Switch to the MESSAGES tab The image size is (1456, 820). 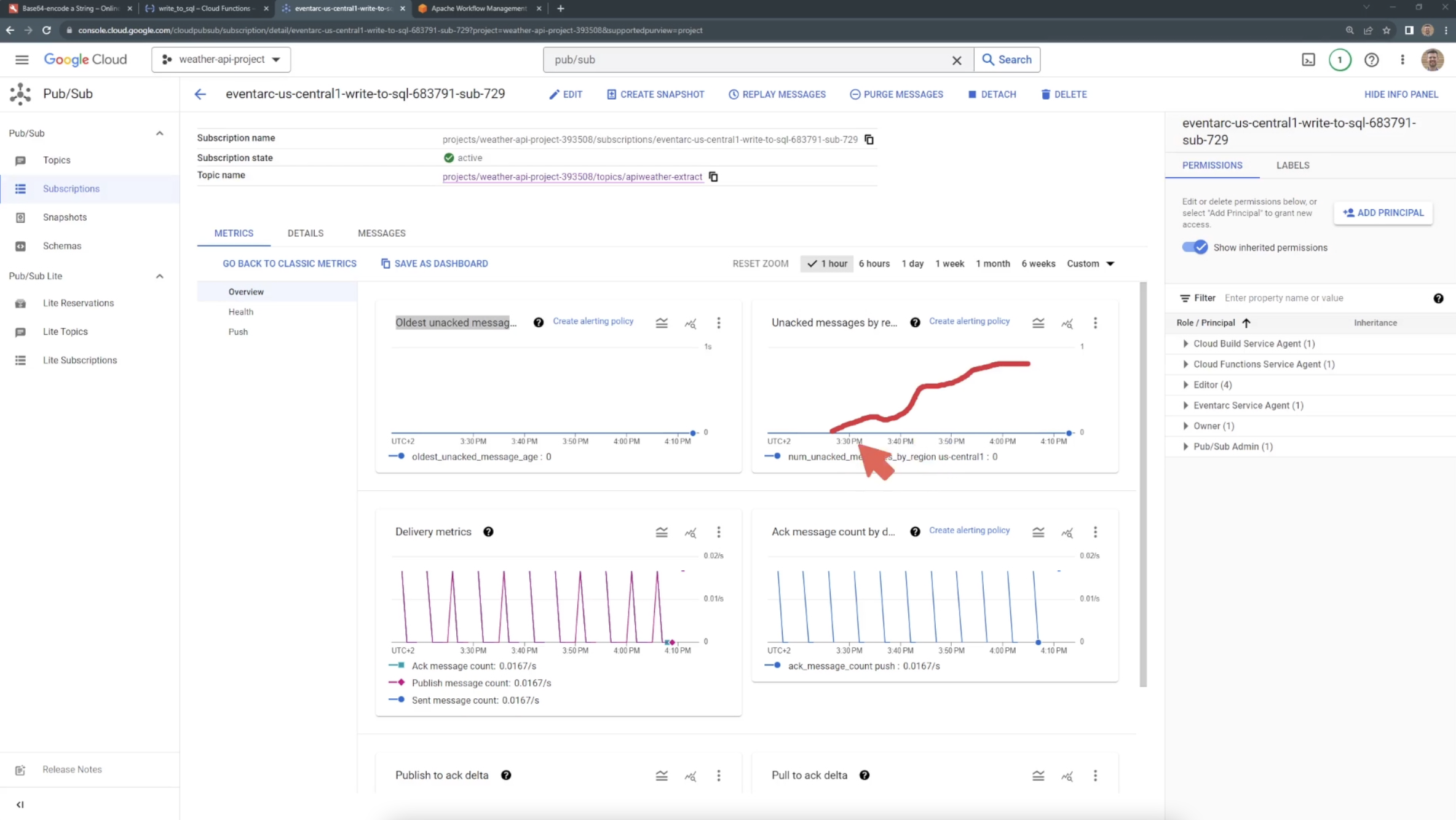pyautogui.click(x=381, y=233)
